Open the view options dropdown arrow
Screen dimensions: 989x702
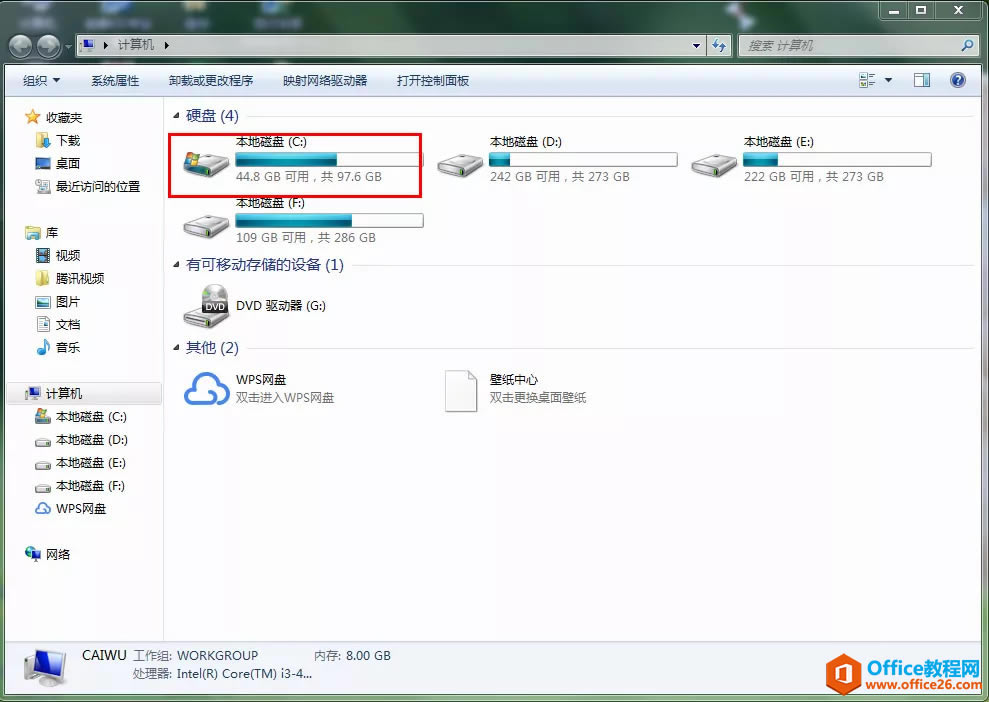[x=888, y=80]
